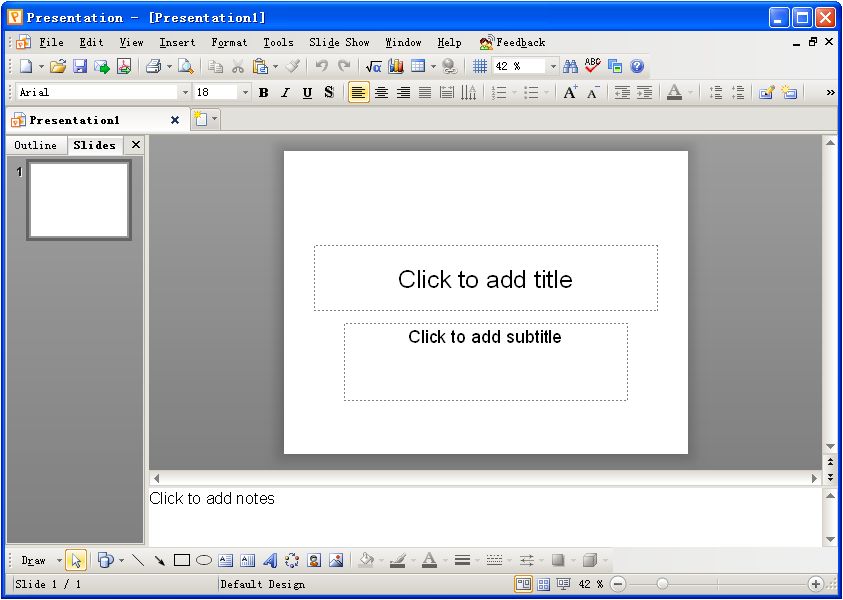Run the ABC spelling check
The image size is (843, 600).
point(592,66)
